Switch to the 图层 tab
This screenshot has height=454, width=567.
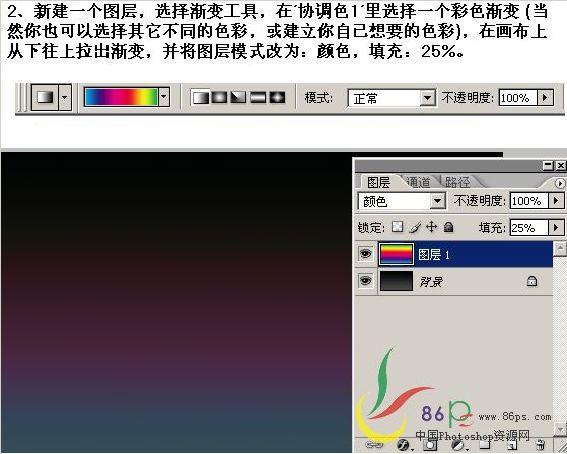(378, 182)
